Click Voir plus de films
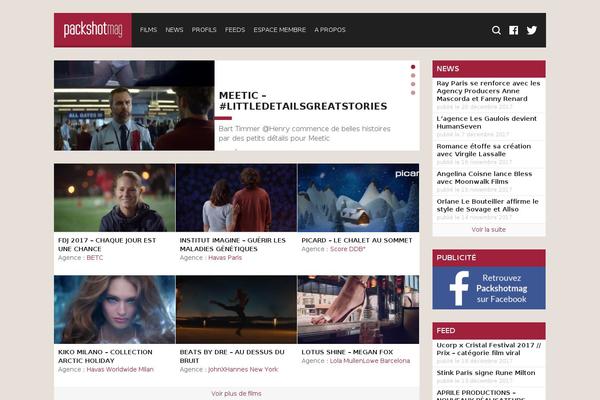 click(x=236, y=393)
